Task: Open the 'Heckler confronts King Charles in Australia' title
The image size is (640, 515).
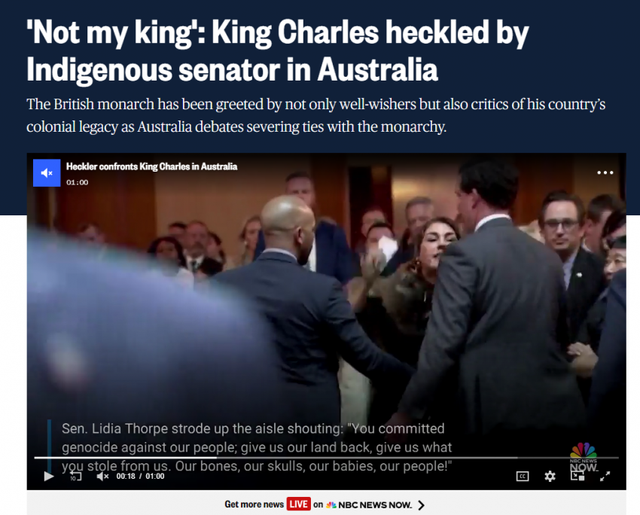Action: click(x=151, y=166)
